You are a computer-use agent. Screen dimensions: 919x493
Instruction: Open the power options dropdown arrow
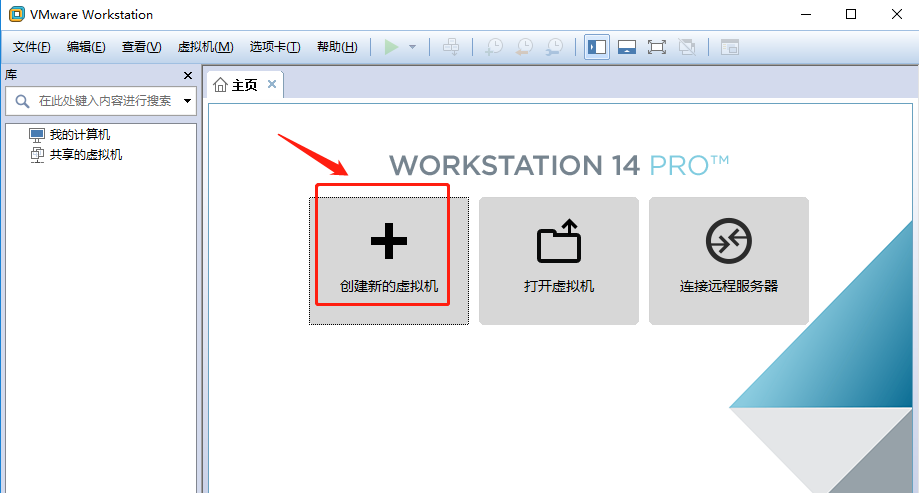pos(413,47)
